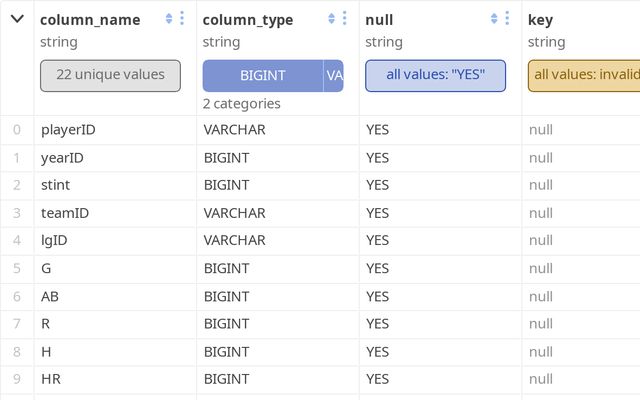Click the VARCHAR category bar segment
Screen dimensions: 640x400
[x=334, y=76]
